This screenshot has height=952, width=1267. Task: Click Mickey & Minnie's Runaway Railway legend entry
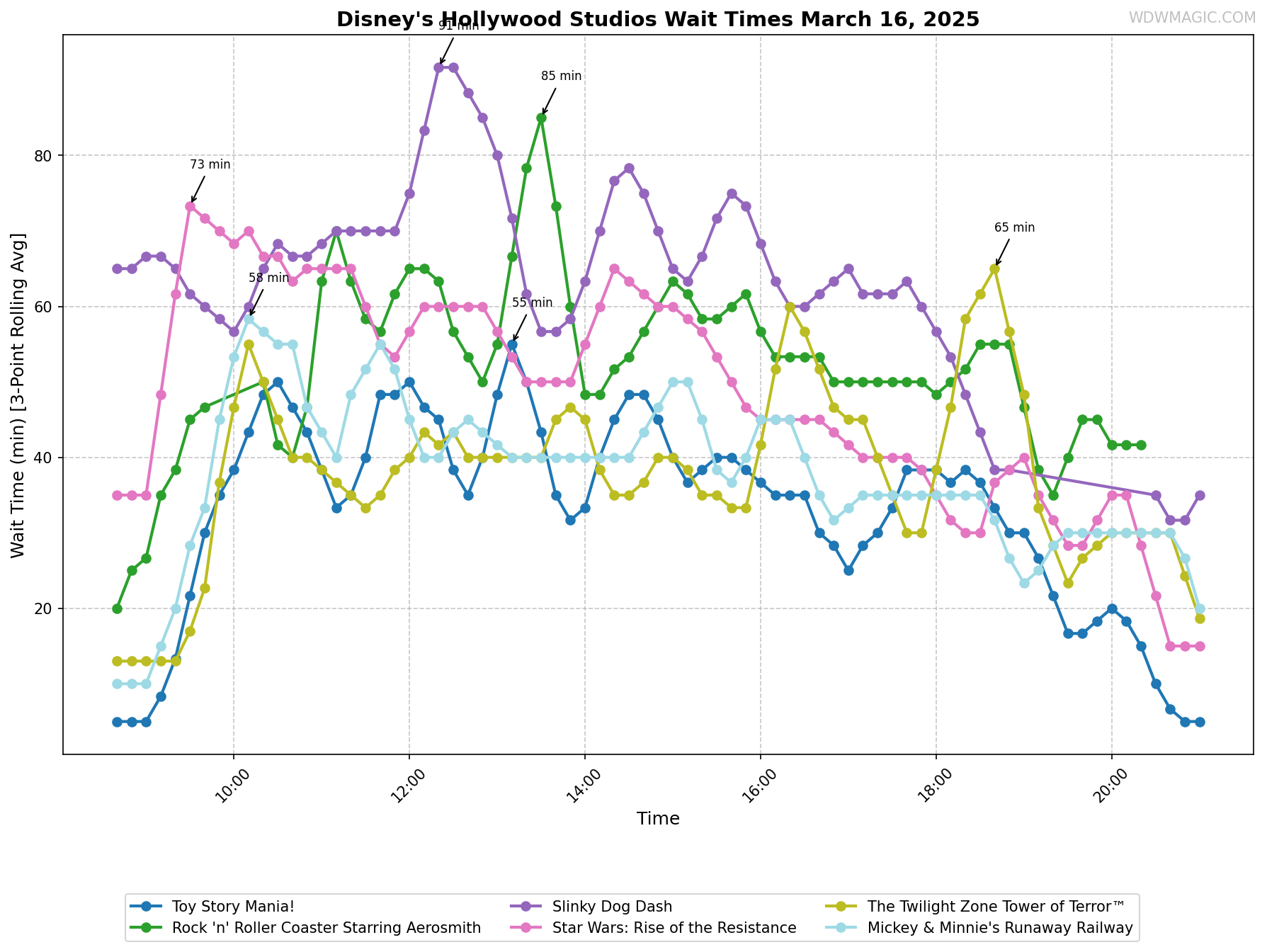pyautogui.click(x=980, y=928)
